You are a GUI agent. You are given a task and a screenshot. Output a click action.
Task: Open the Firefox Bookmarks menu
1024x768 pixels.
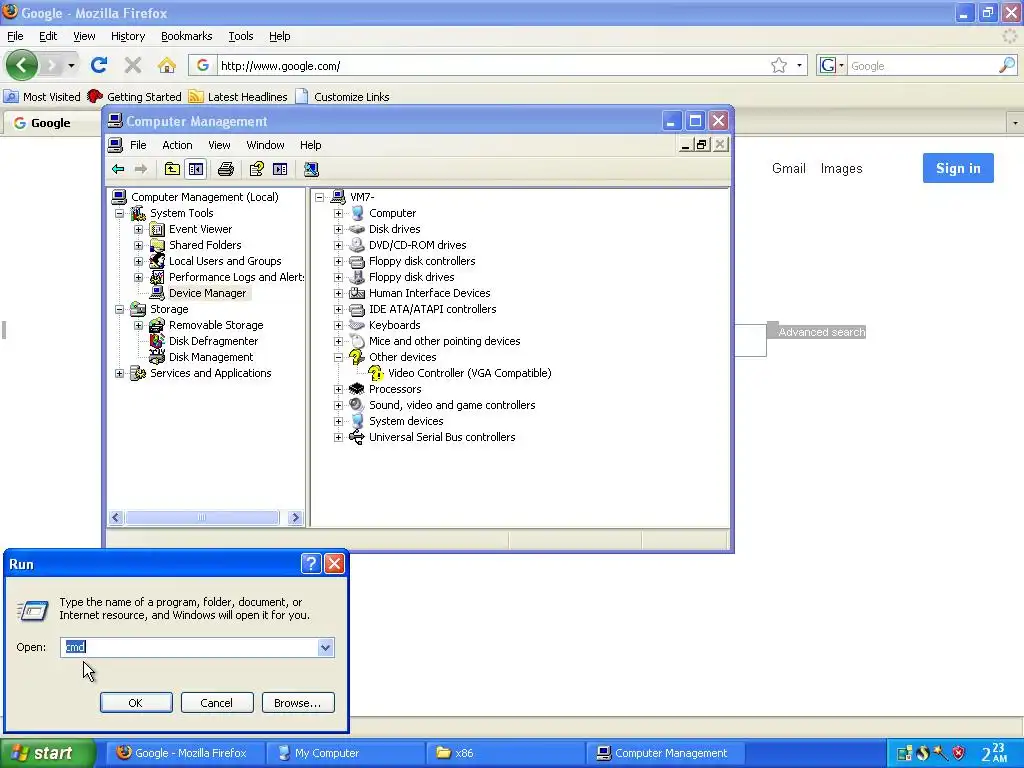click(x=187, y=36)
